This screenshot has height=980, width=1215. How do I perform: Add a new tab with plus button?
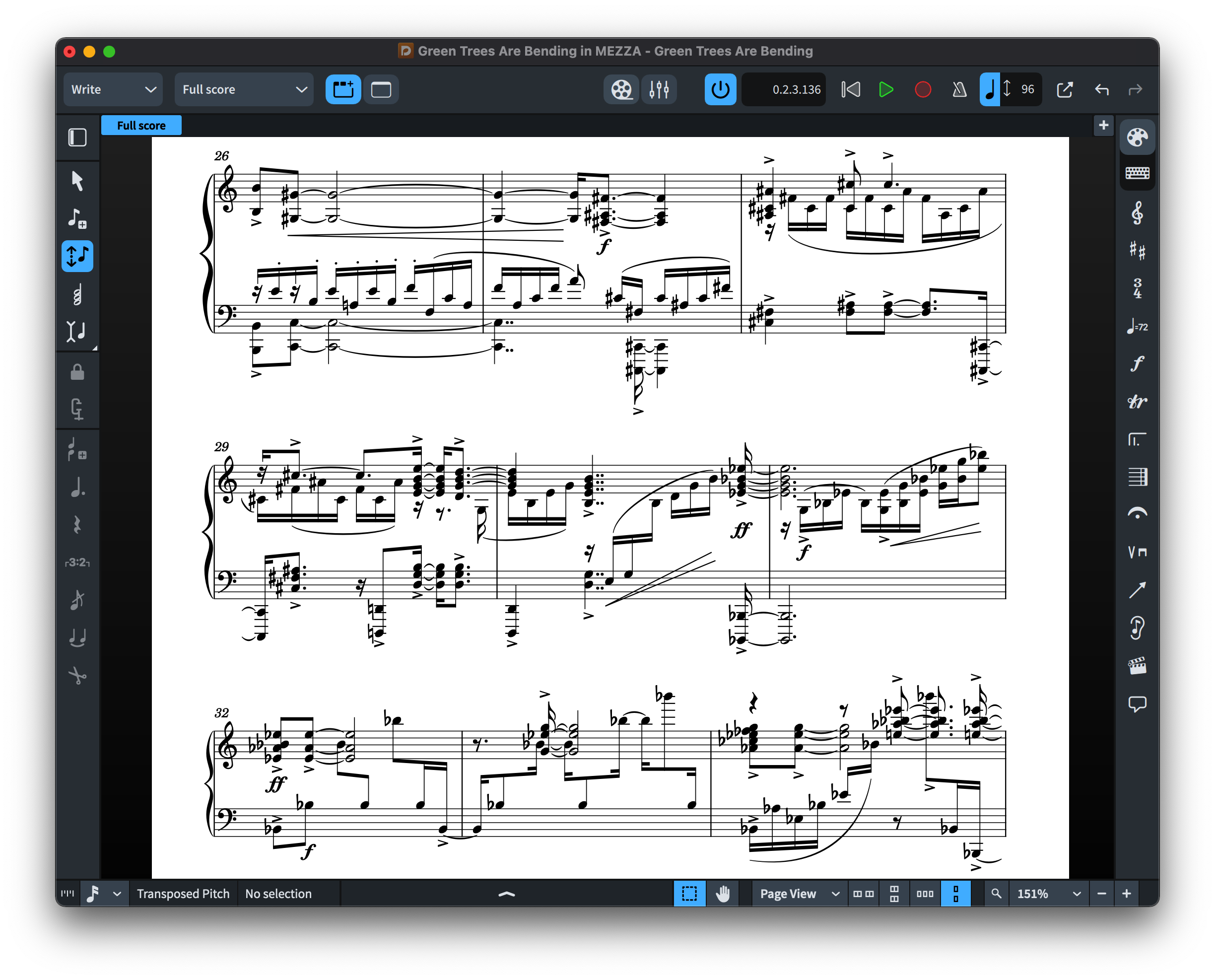pyautogui.click(x=1103, y=125)
